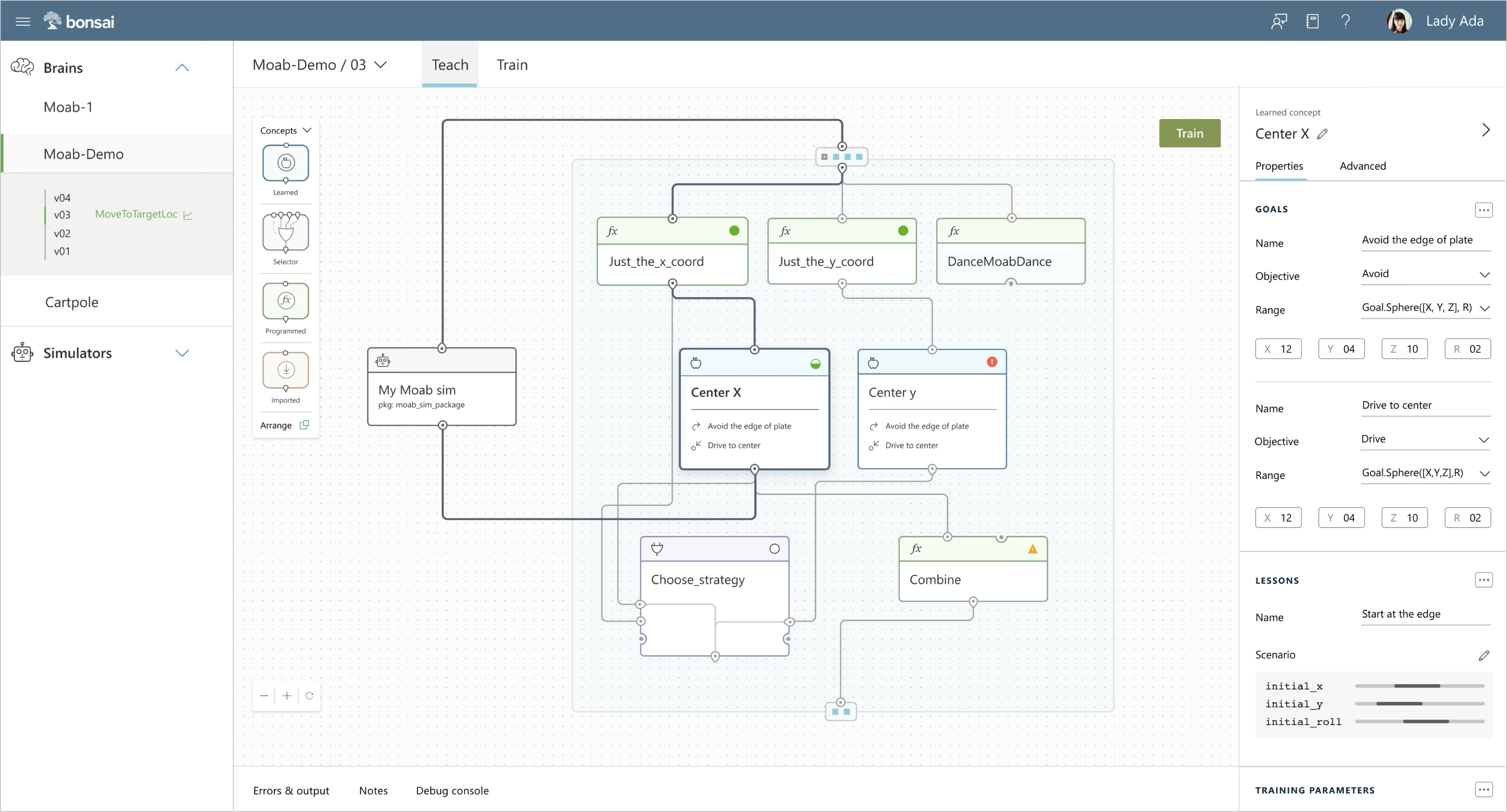The width and height of the screenshot is (1507, 812).
Task: Click the Learned concept icon in palette
Action: click(285, 163)
